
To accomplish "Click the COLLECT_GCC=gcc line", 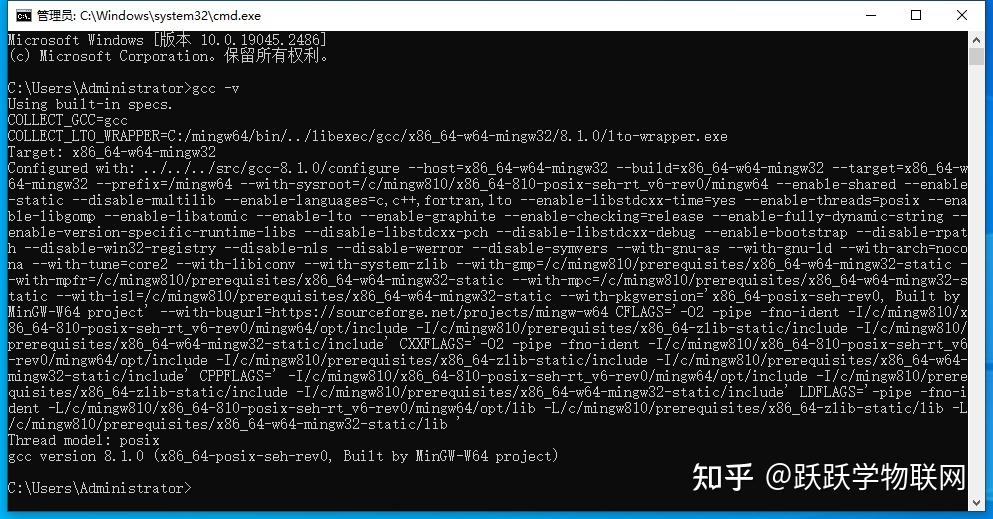I will point(68,120).
